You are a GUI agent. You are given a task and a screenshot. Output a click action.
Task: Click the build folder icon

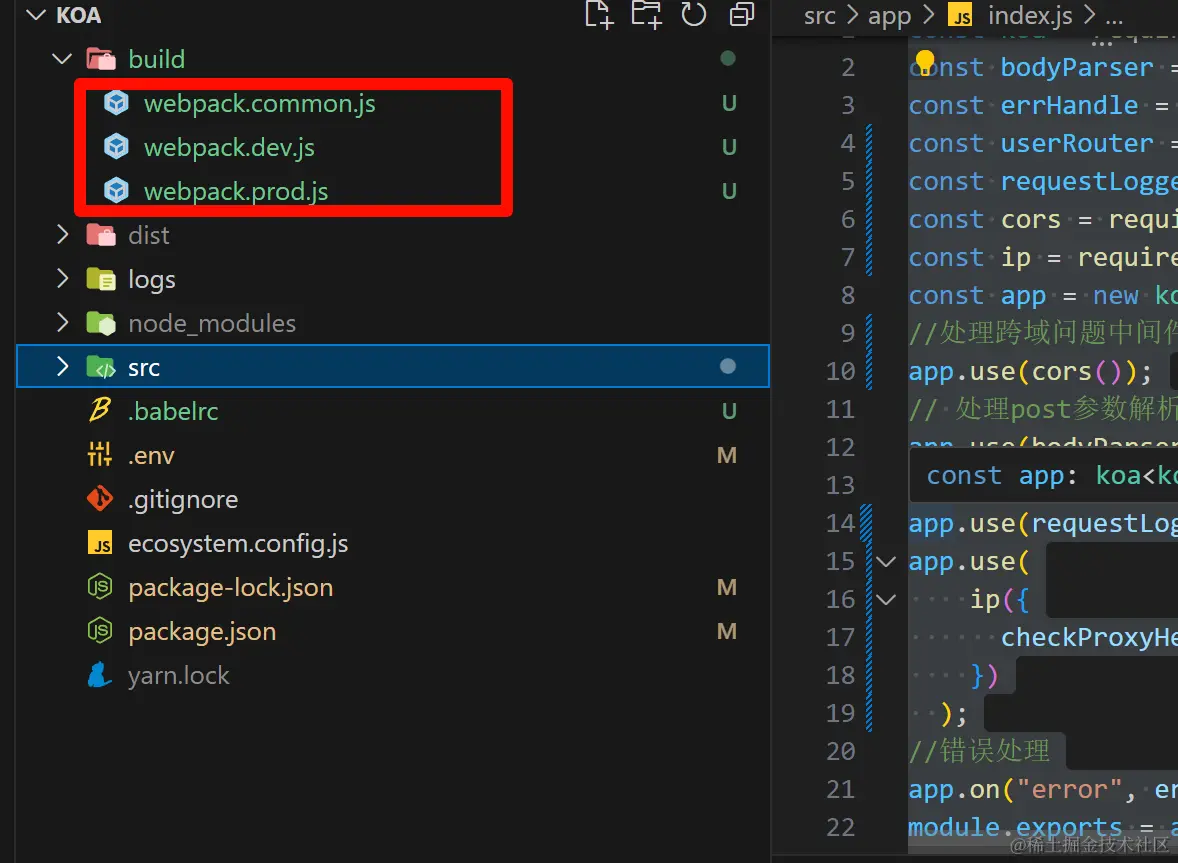coord(101,59)
